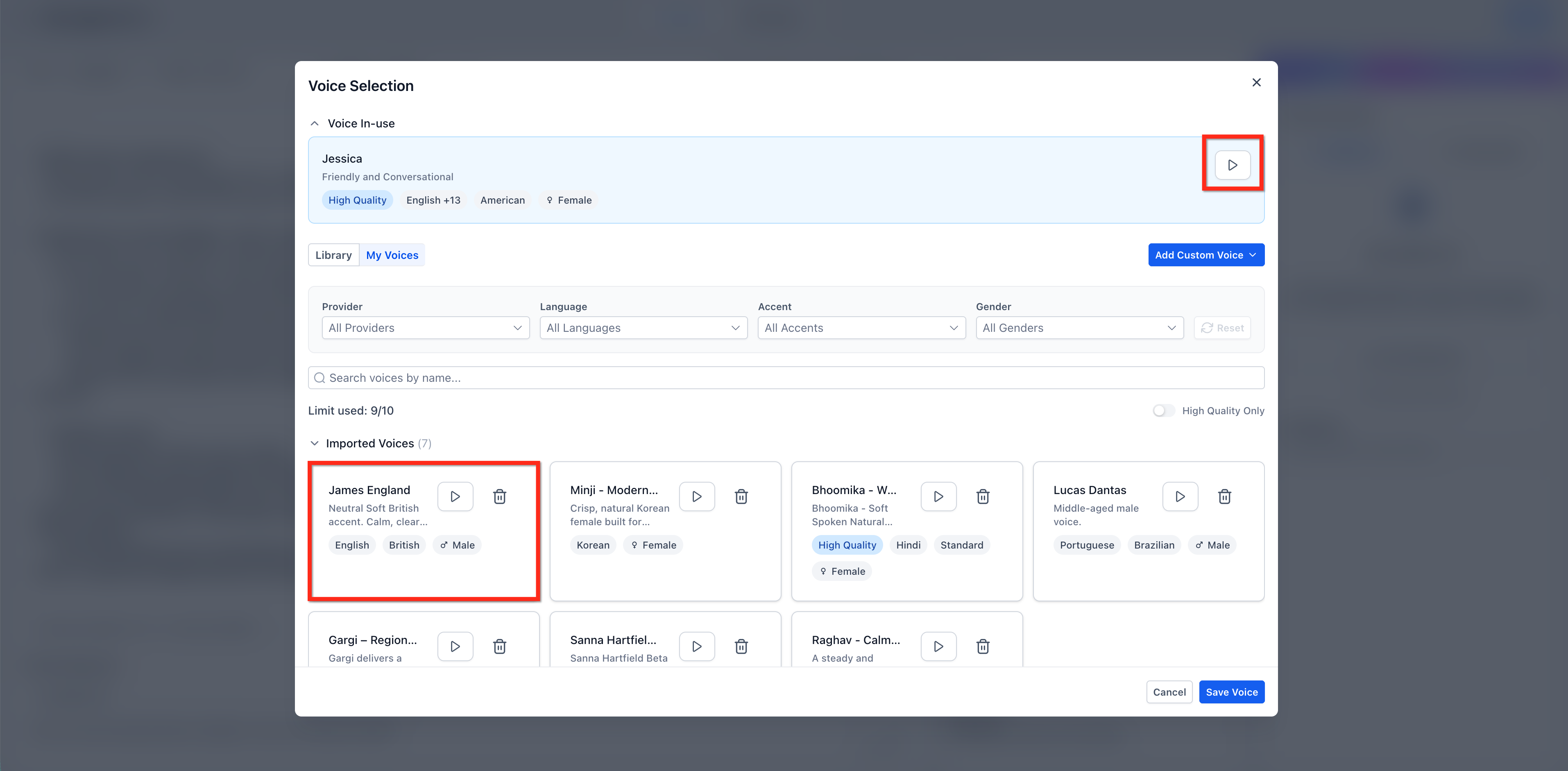Play Lucas Dantas voice sample

pyautogui.click(x=1180, y=497)
